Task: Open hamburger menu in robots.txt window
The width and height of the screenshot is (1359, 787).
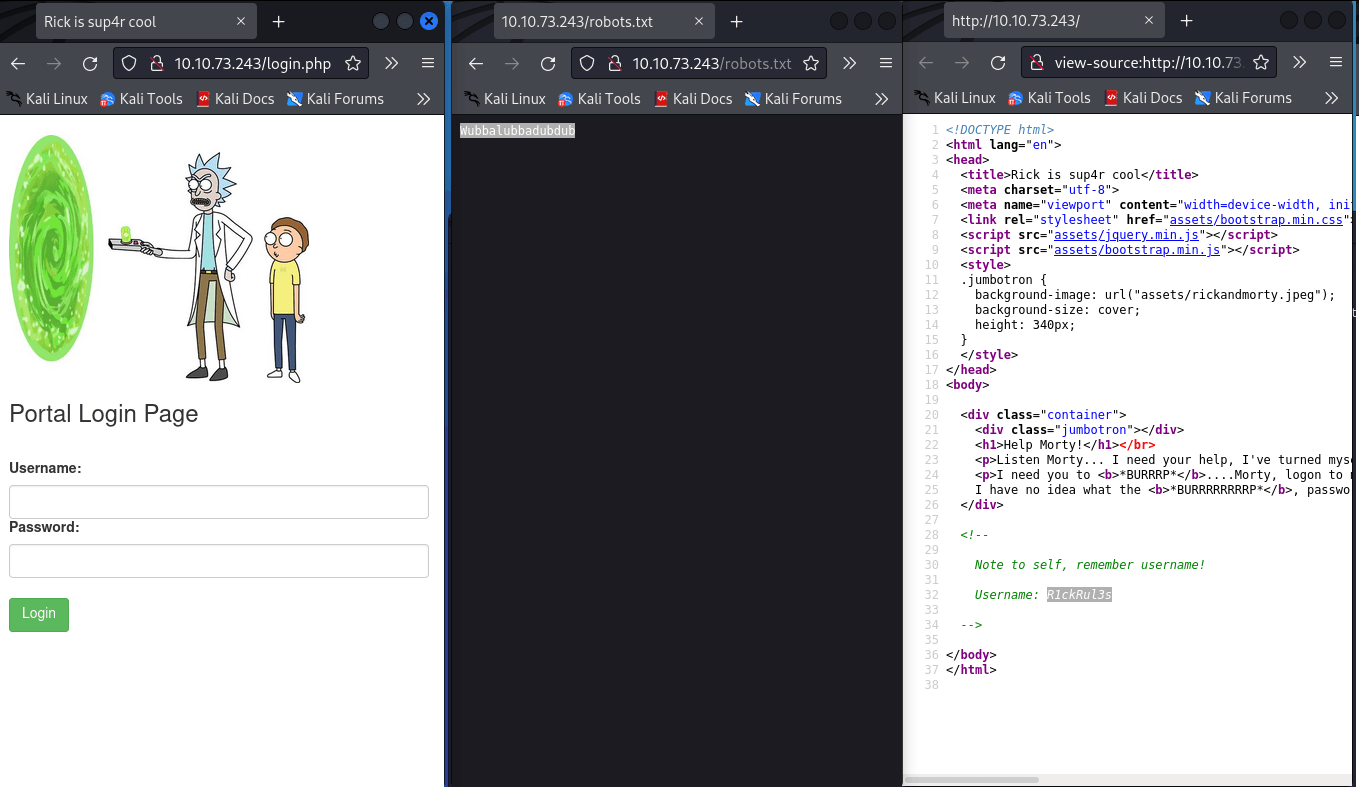Action: 886,63
